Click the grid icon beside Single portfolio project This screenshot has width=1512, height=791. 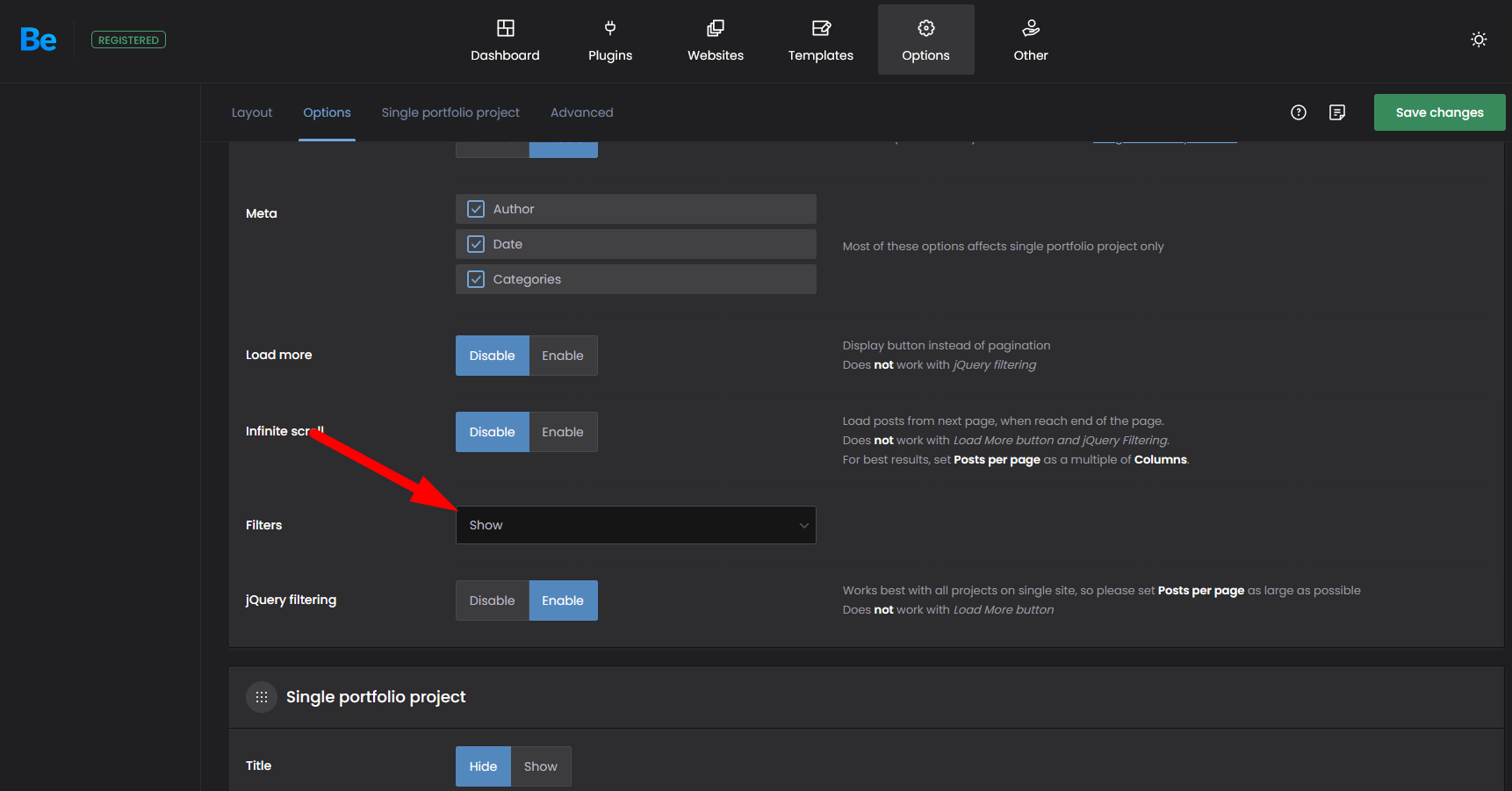tap(262, 697)
